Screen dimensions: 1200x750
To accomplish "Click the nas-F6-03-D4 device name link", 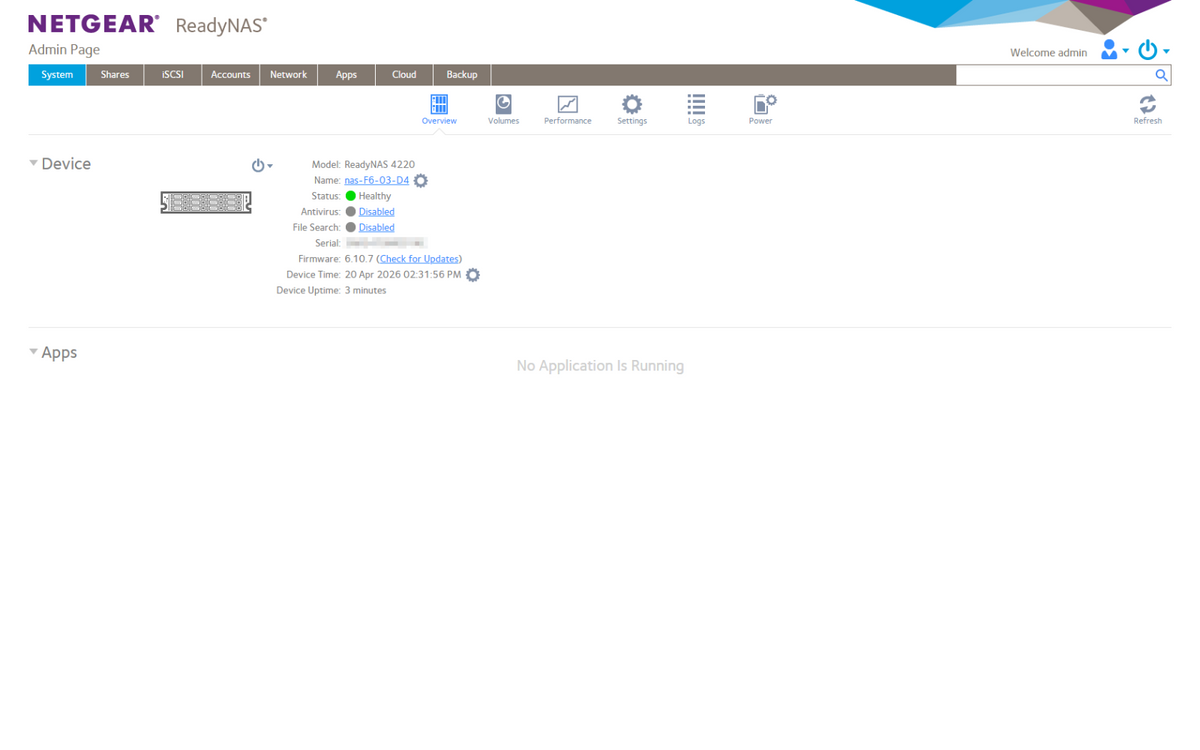I will coord(377,181).
